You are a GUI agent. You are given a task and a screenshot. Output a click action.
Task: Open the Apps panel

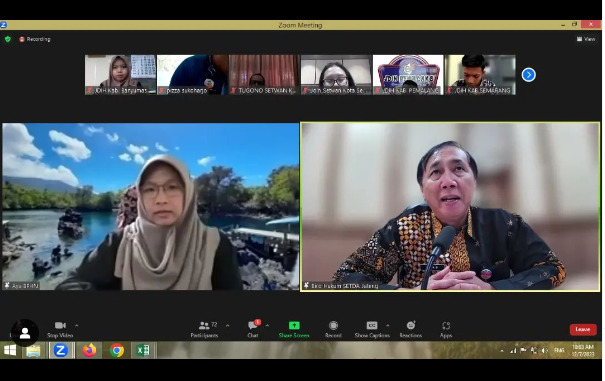click(x=446, y=329)
